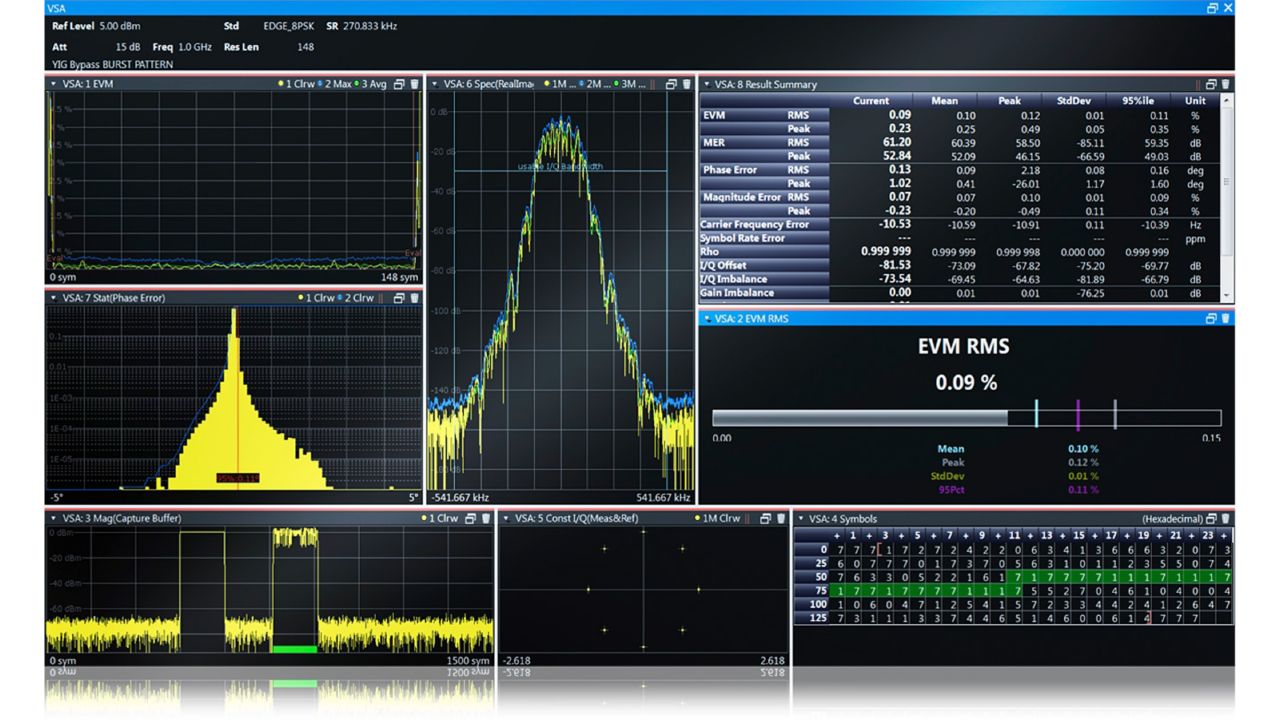
Task: Collapse the VSA: 8 Result Summary panel arrow
Action: [x=707, y=84]
